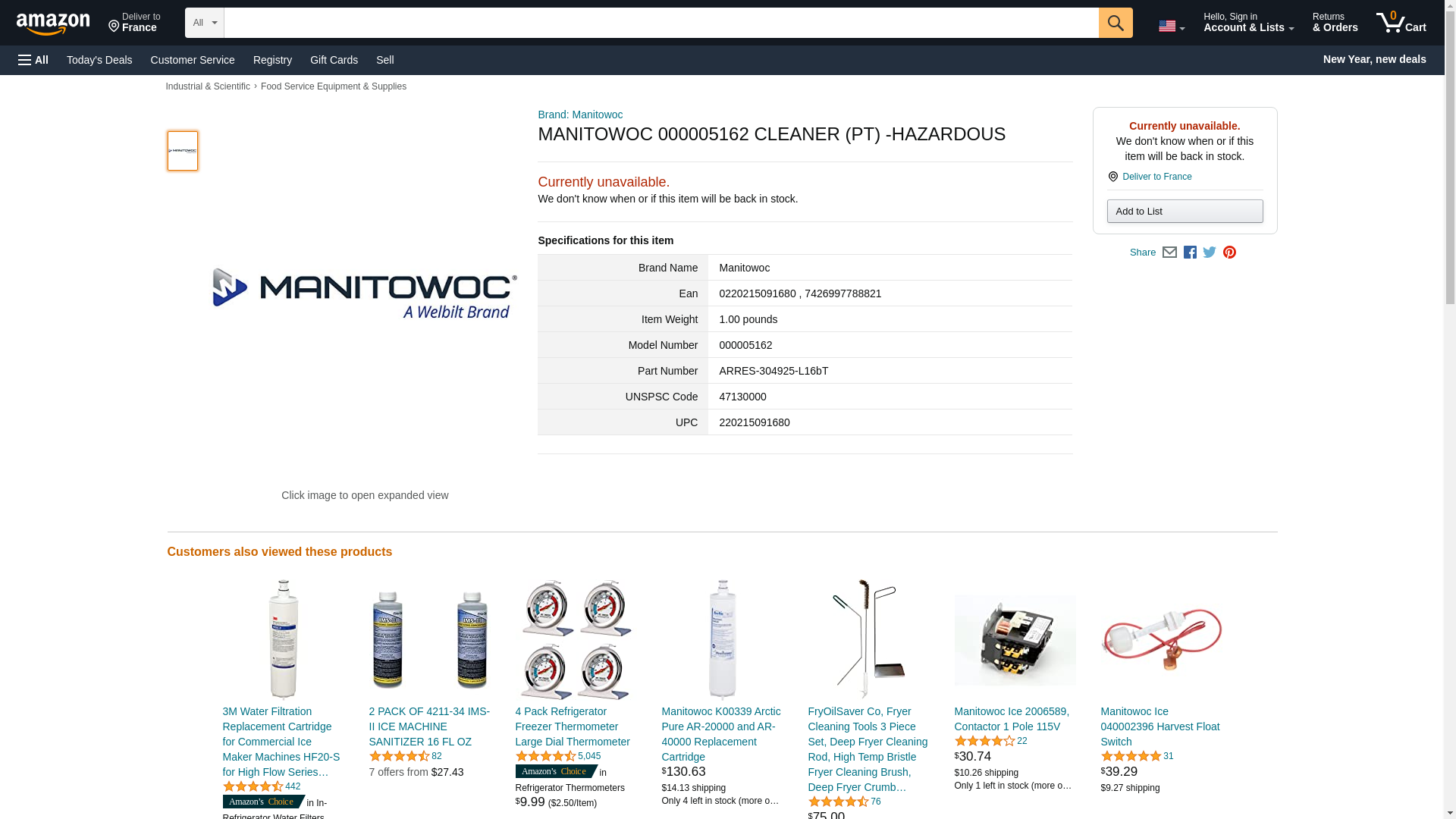Open the All hamburger menu
1456x819 pixels.
point(33,60)
